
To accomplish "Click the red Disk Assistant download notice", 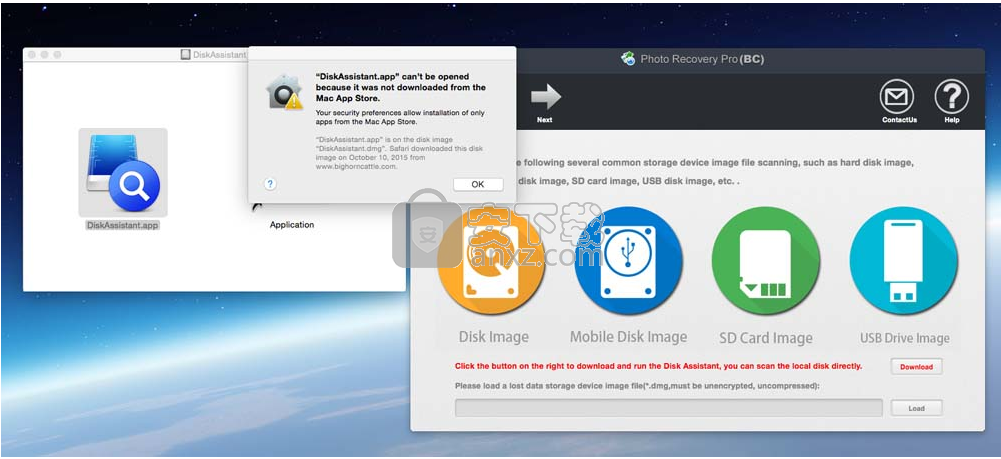I will [x=658, y=366].
